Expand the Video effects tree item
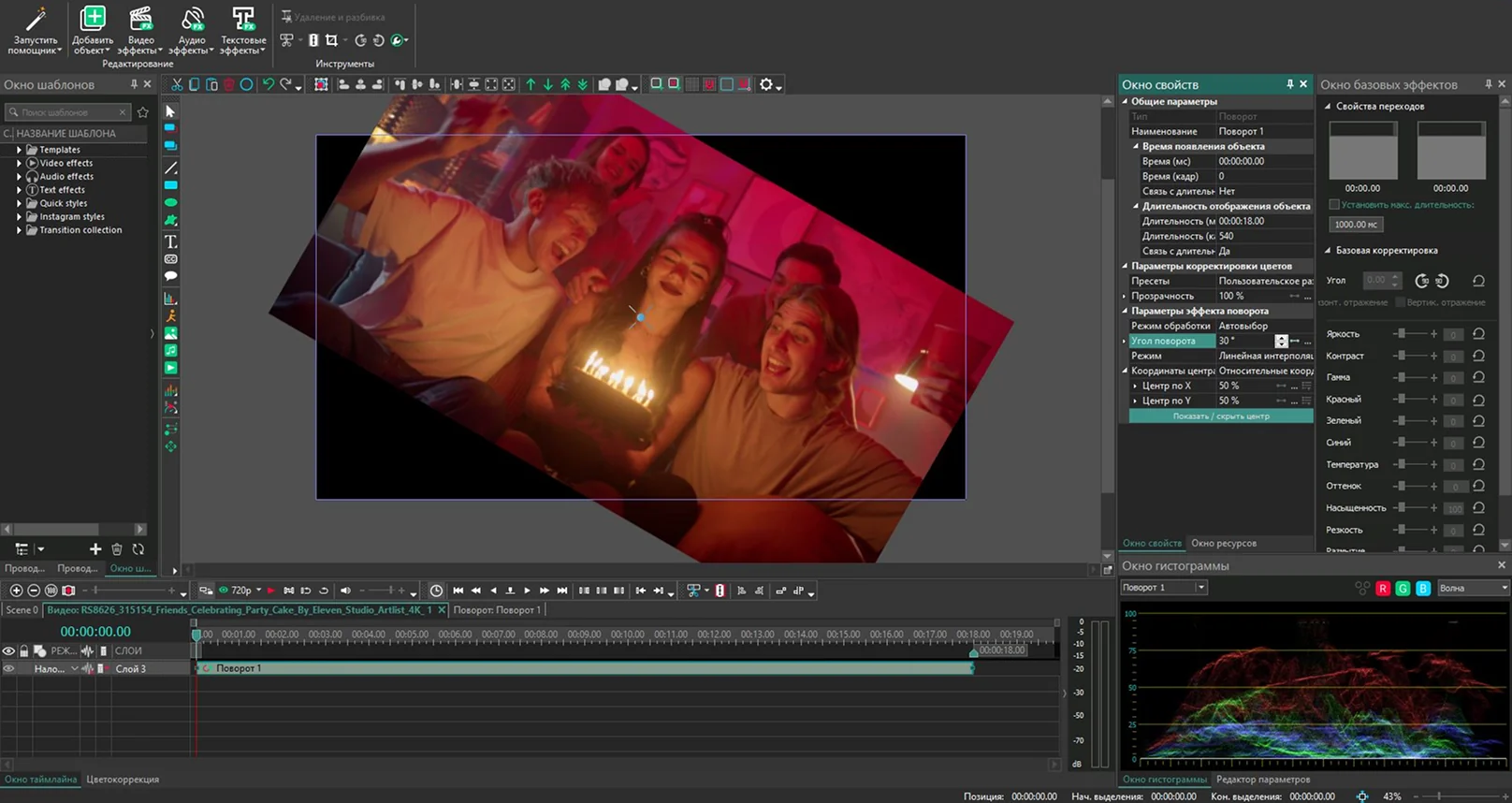Screen dimensions: 1512x803 (x=19, y=163)
